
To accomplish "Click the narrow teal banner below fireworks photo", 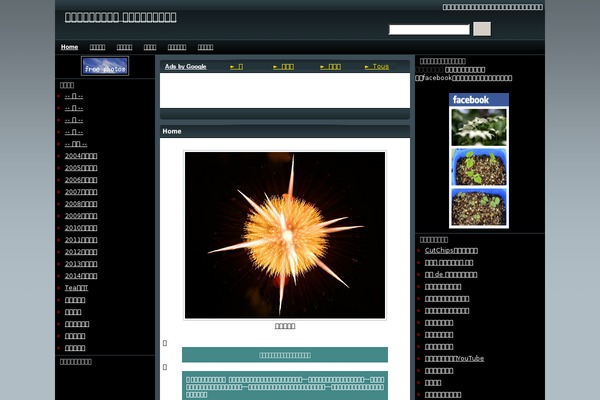I will pyautogui.click(x=285, y=355).
